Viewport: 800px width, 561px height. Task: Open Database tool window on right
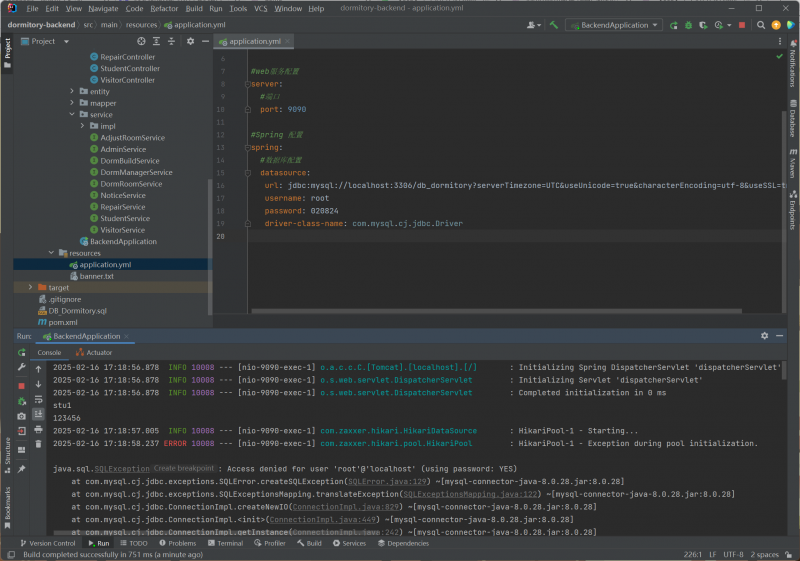point(793,119)
